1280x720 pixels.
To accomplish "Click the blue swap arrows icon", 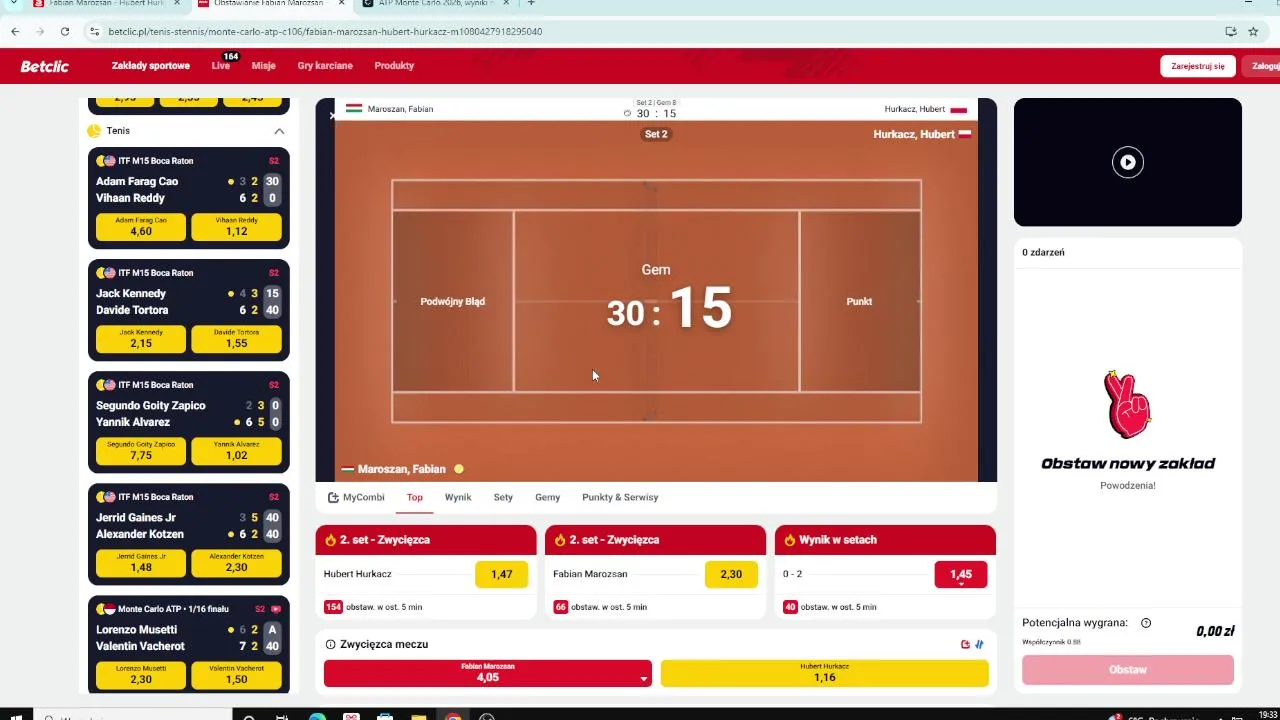I will [x=980, y=645].
